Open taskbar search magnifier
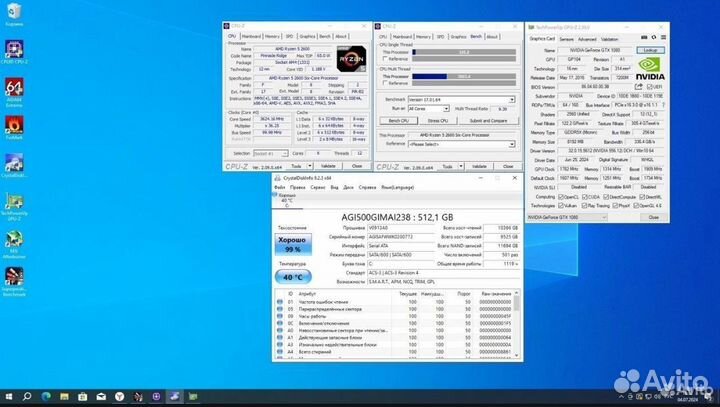The width and height of the screenshot is (720, 407). (x=27, y=396)
